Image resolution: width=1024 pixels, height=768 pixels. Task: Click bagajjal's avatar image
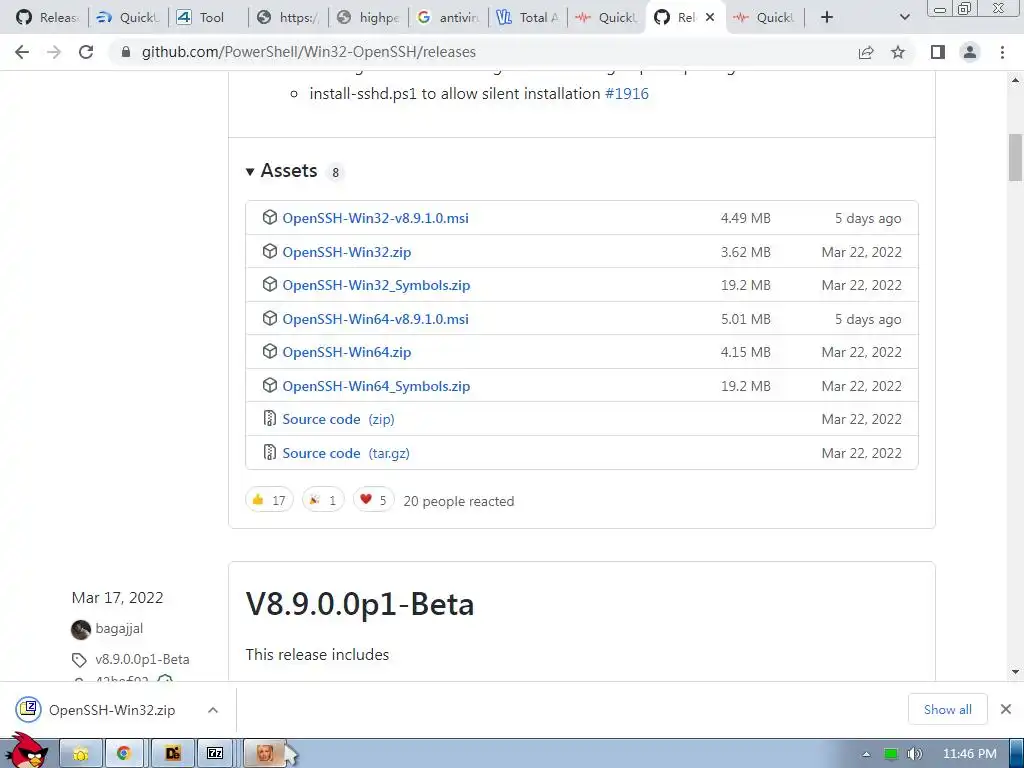81,630
